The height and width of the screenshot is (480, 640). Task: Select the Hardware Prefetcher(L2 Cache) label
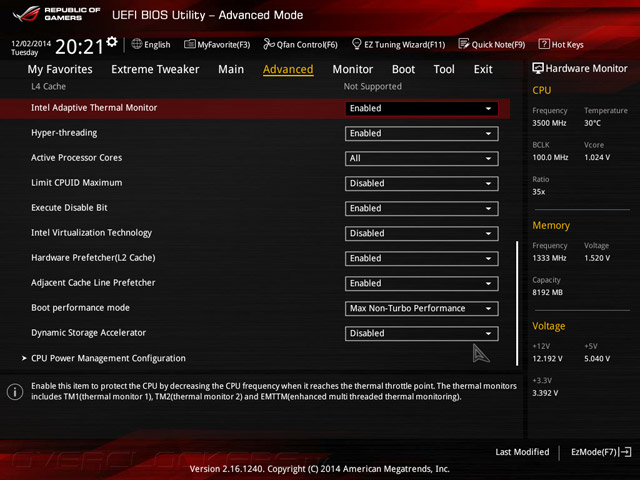93,258
